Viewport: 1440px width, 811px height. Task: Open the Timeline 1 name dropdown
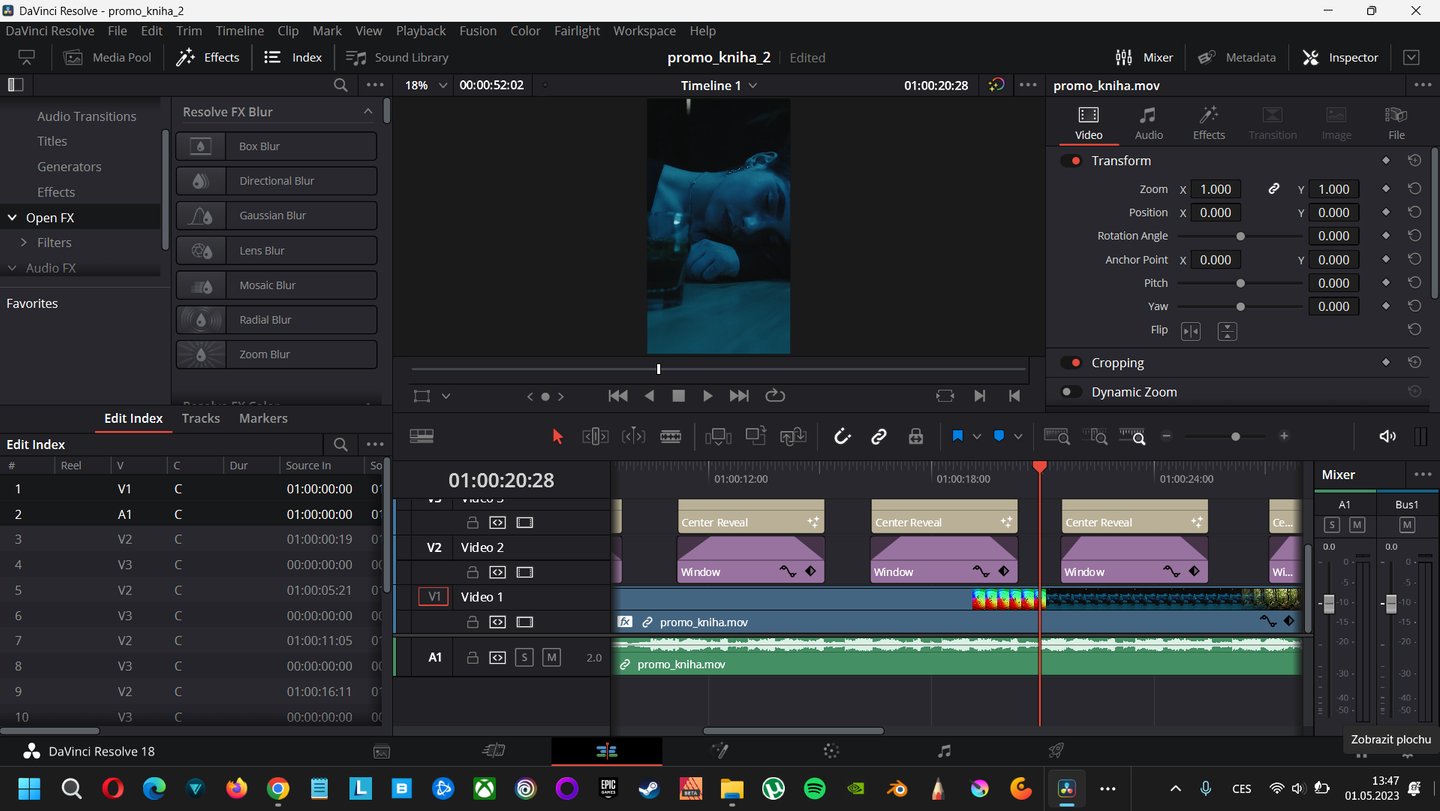(719, 85)
